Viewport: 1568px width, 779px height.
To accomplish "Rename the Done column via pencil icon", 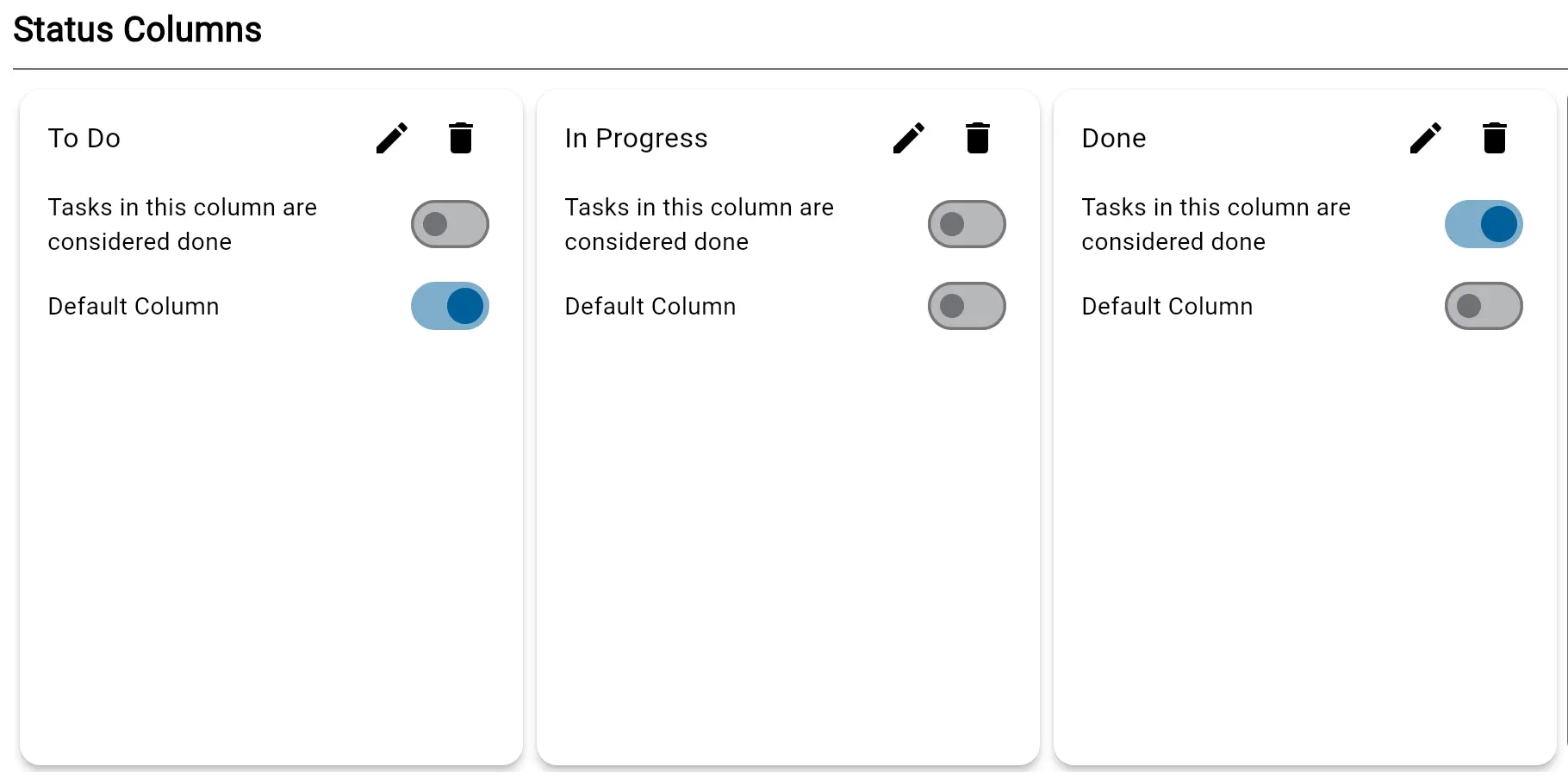I will pos(1426,138).
